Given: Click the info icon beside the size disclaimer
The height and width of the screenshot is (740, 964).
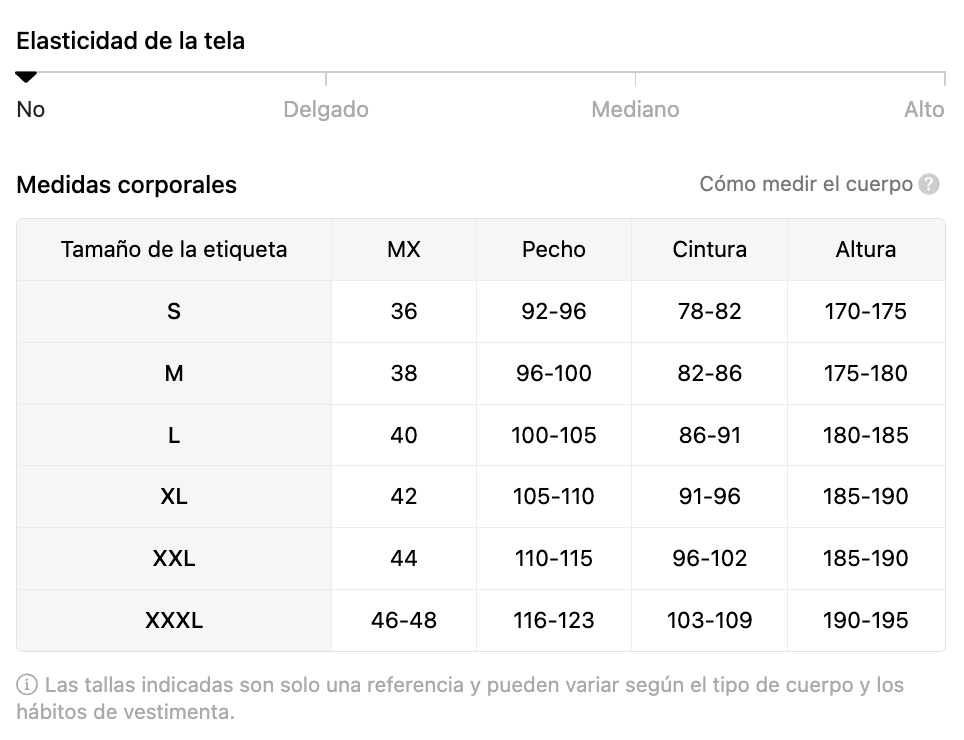Looking at the screenshot, I should (27, 686).
